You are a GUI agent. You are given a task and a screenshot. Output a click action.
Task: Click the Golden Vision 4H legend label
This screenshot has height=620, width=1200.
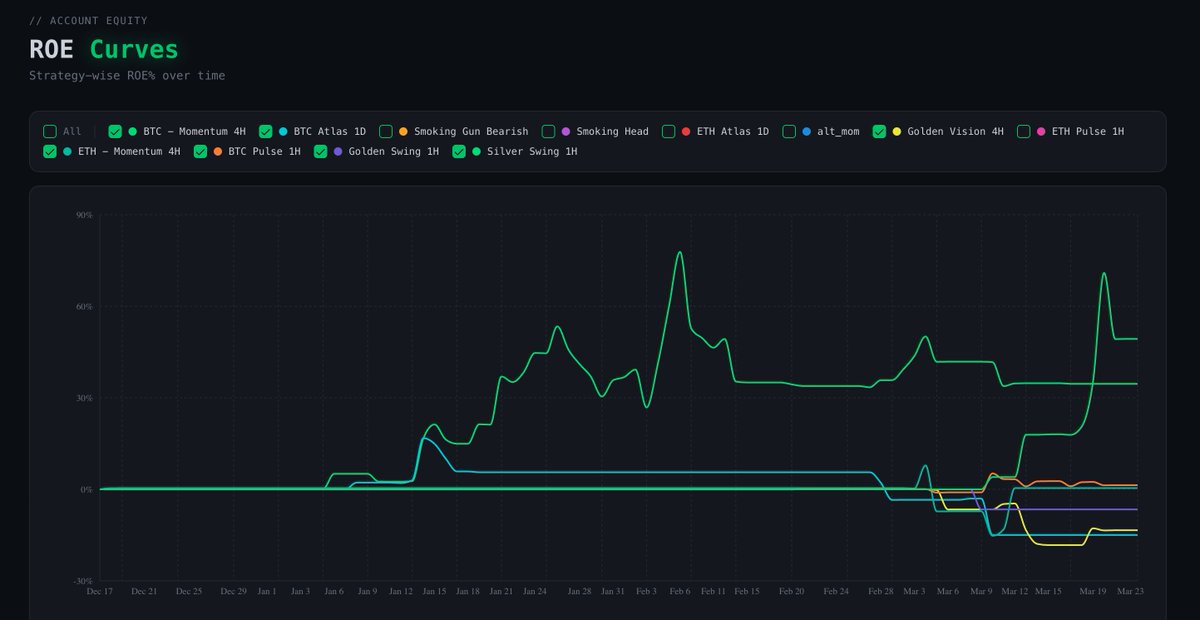tap(955, 131)
